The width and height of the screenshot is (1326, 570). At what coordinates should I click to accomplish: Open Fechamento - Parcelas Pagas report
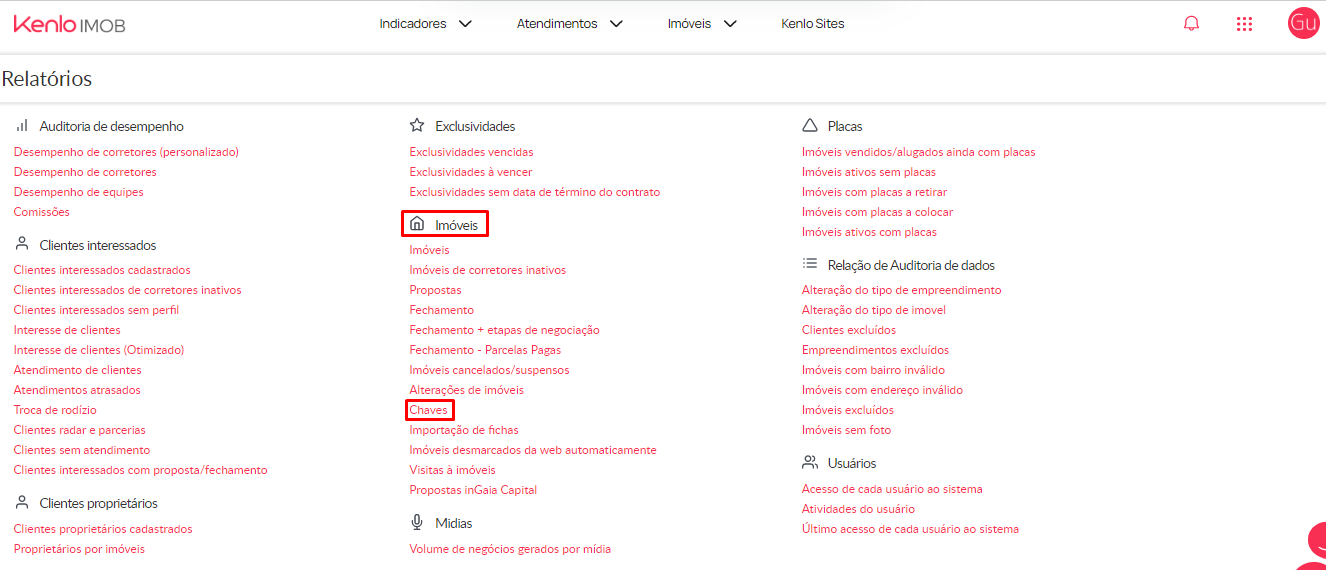(x=485, y=350)
